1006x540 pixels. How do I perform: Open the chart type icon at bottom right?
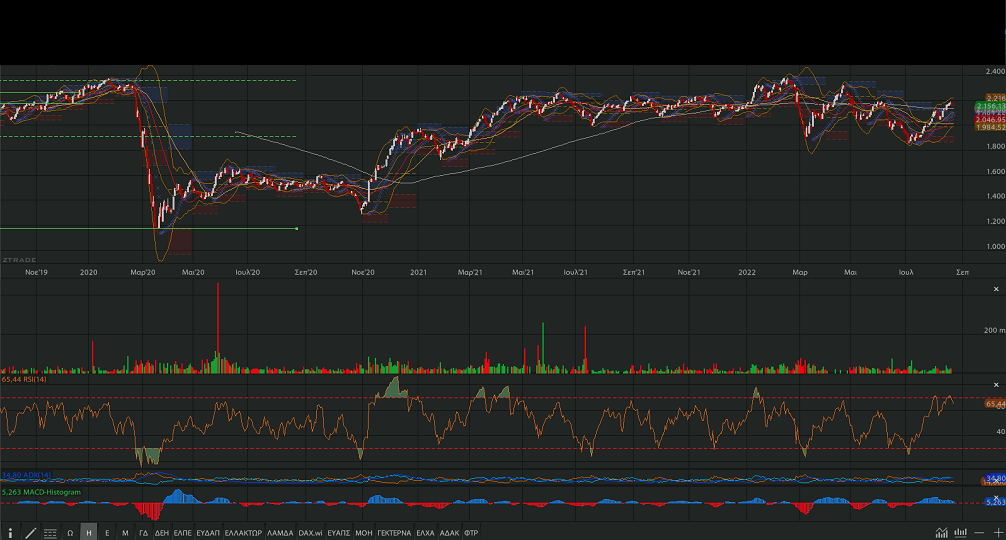[x=941, y=532]
